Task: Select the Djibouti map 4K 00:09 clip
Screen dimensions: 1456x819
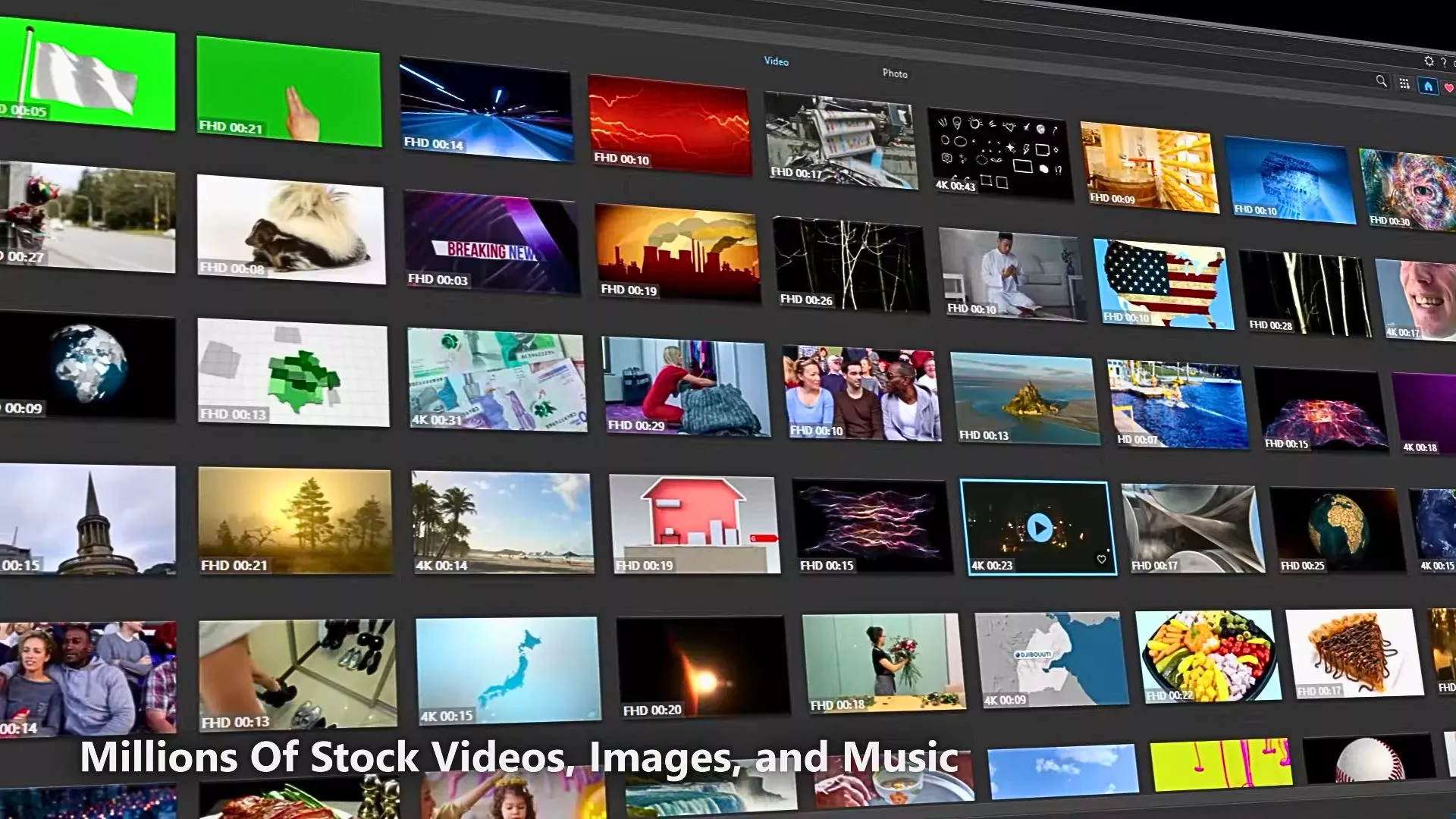Action: pyautogui.click(x=1051, y=659)
